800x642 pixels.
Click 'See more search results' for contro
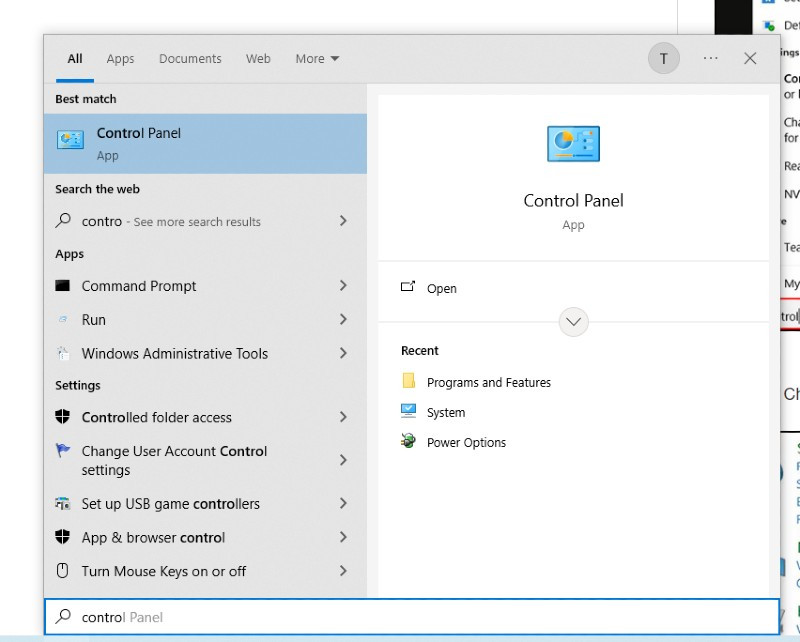[197, 221]
